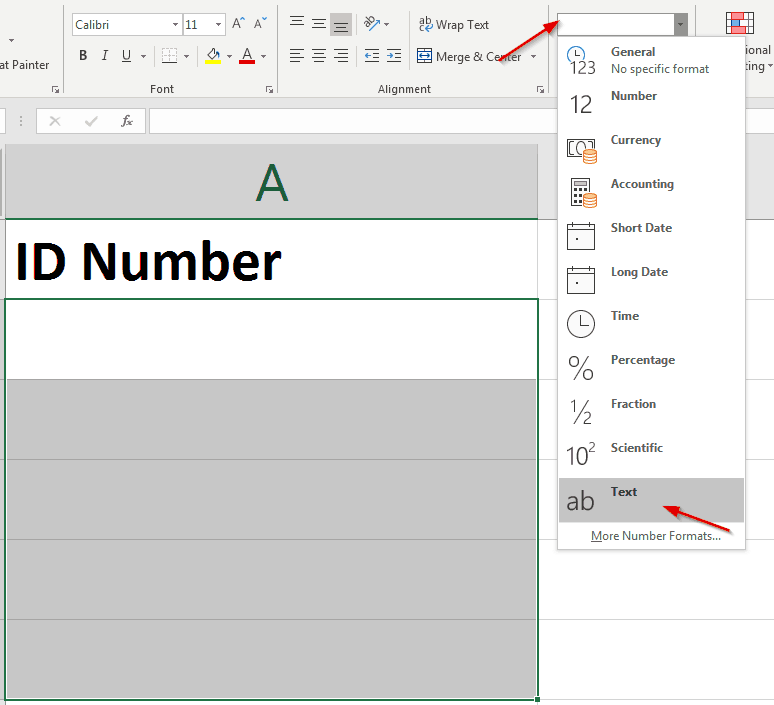Screen dimensions: 774x705
Task: Choose Percentage format option
Action: (x=651, y=368)
